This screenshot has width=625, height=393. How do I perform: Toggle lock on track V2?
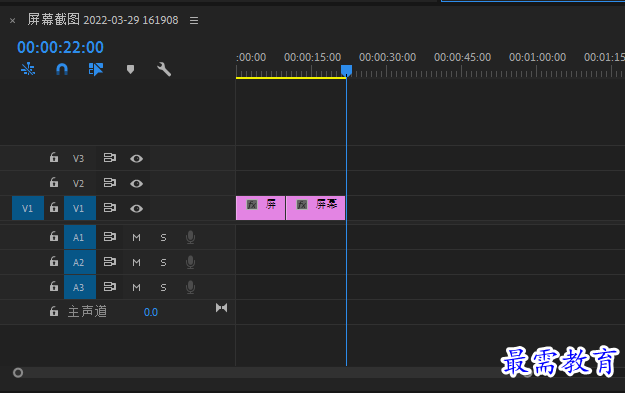point(54,183)
